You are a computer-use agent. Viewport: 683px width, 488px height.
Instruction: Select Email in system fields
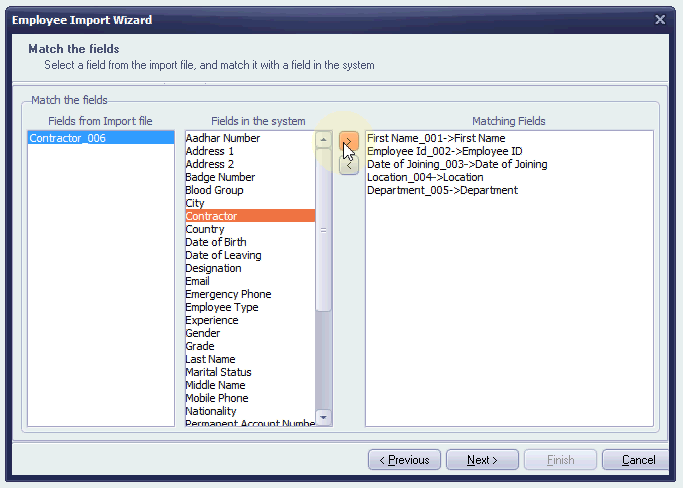tap(250, 281)
